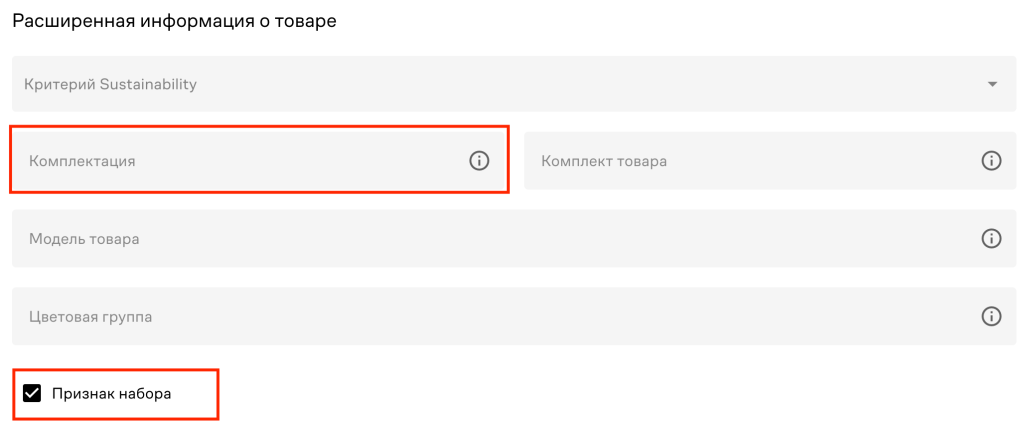Show the info hint for Цветовая группа
This screenshot has width=1024, height=437.
991,316
